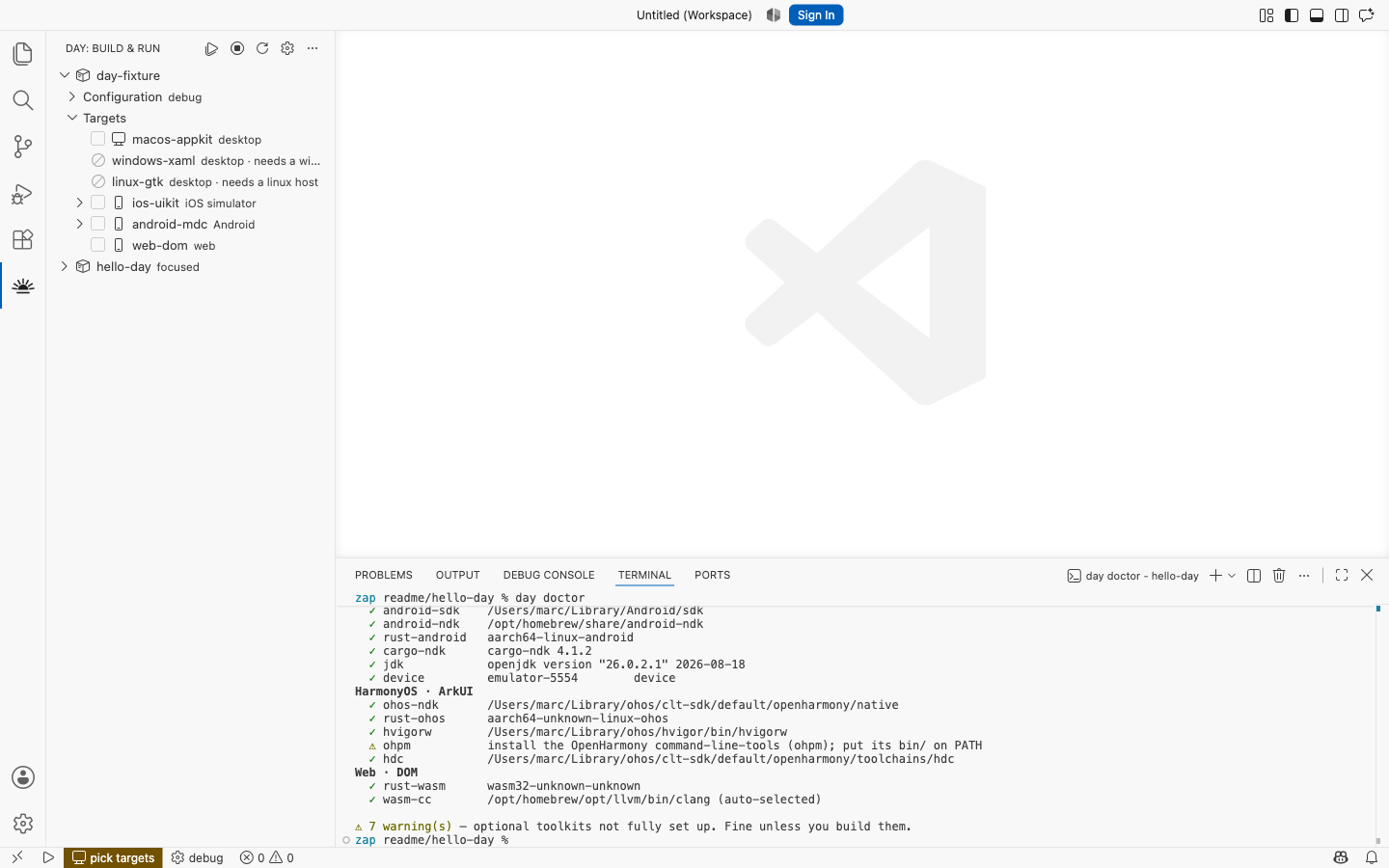The image size is (1389, 868).
Task: Open errors and warnings count in status bar
Action: coord(267,857)
